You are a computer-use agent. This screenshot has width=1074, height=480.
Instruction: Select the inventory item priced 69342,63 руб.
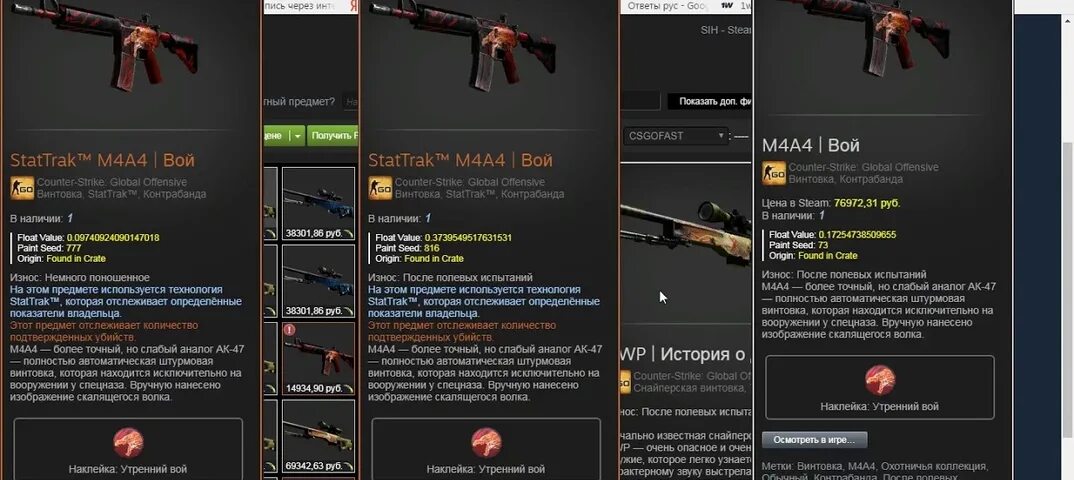click(x=319, y=436)
